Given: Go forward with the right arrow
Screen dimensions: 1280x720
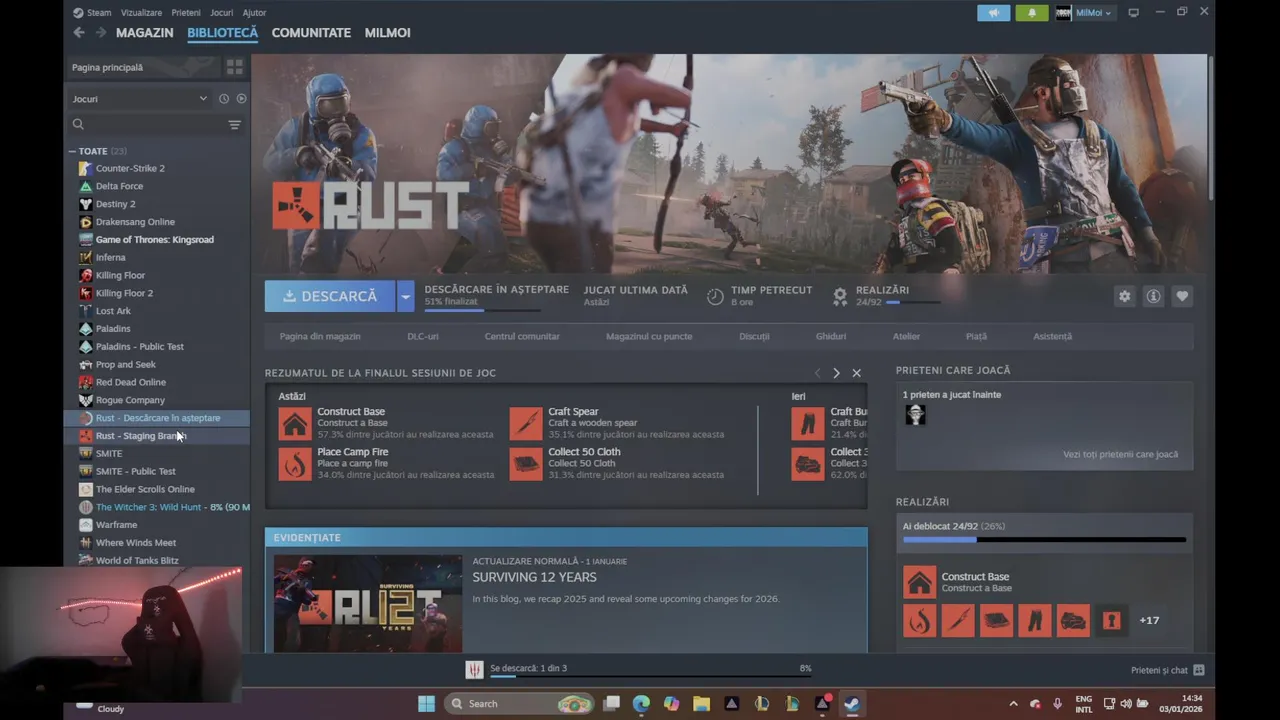Looking at the screenshot, I should click(101, 32).
